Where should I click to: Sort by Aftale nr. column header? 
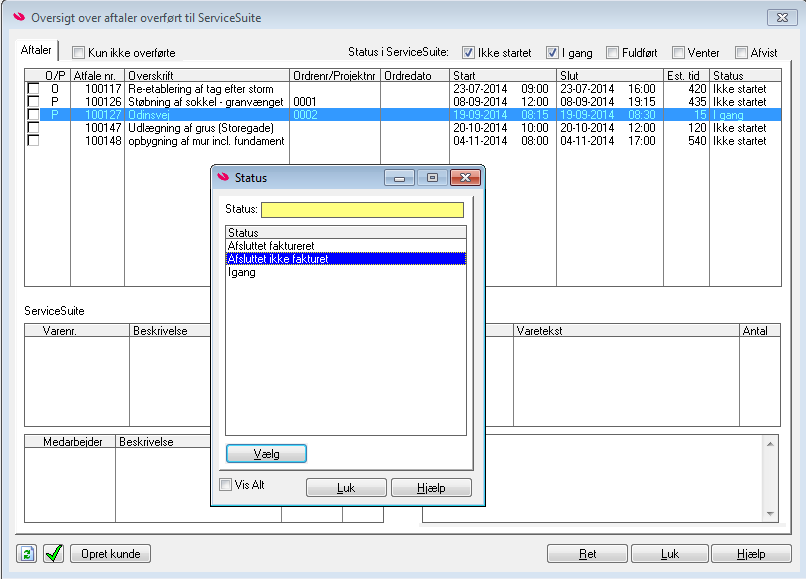97,76
